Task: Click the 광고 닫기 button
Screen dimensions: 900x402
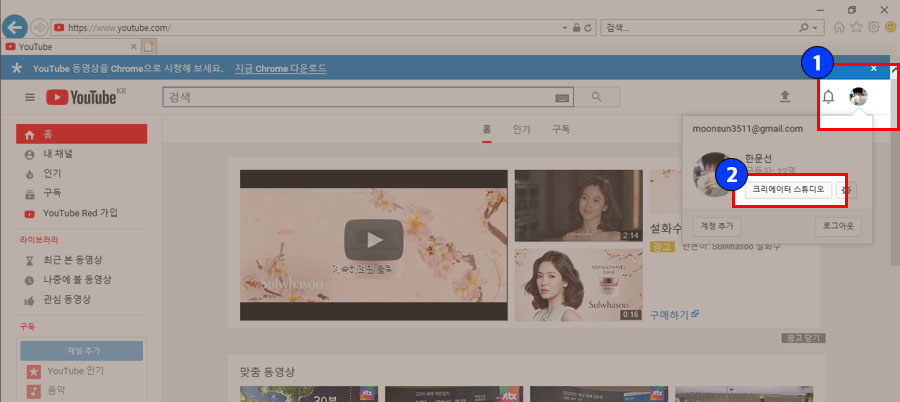Action: pos(803,338)
